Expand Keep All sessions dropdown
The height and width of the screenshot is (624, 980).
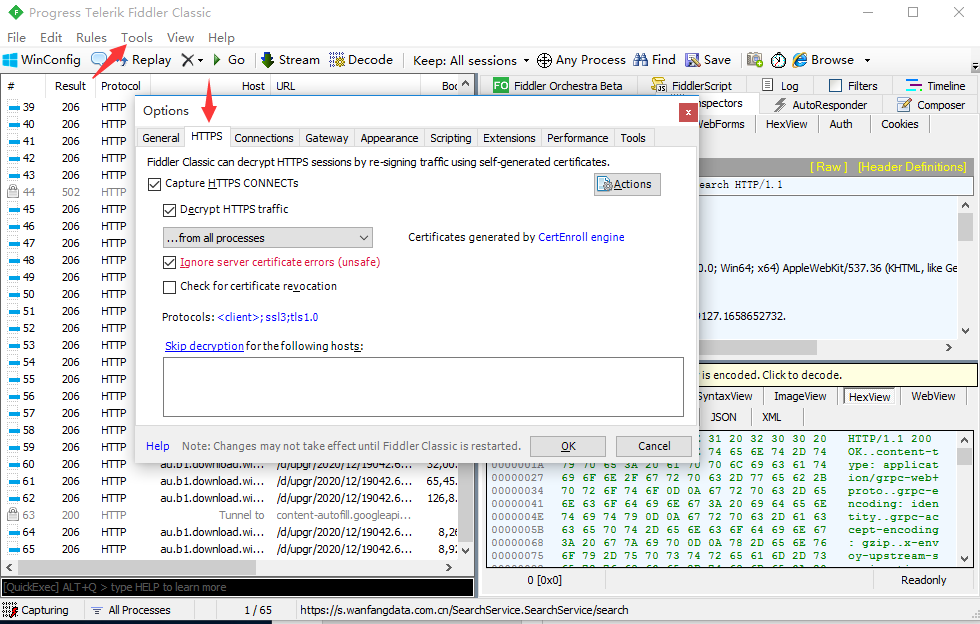point(526,61)
